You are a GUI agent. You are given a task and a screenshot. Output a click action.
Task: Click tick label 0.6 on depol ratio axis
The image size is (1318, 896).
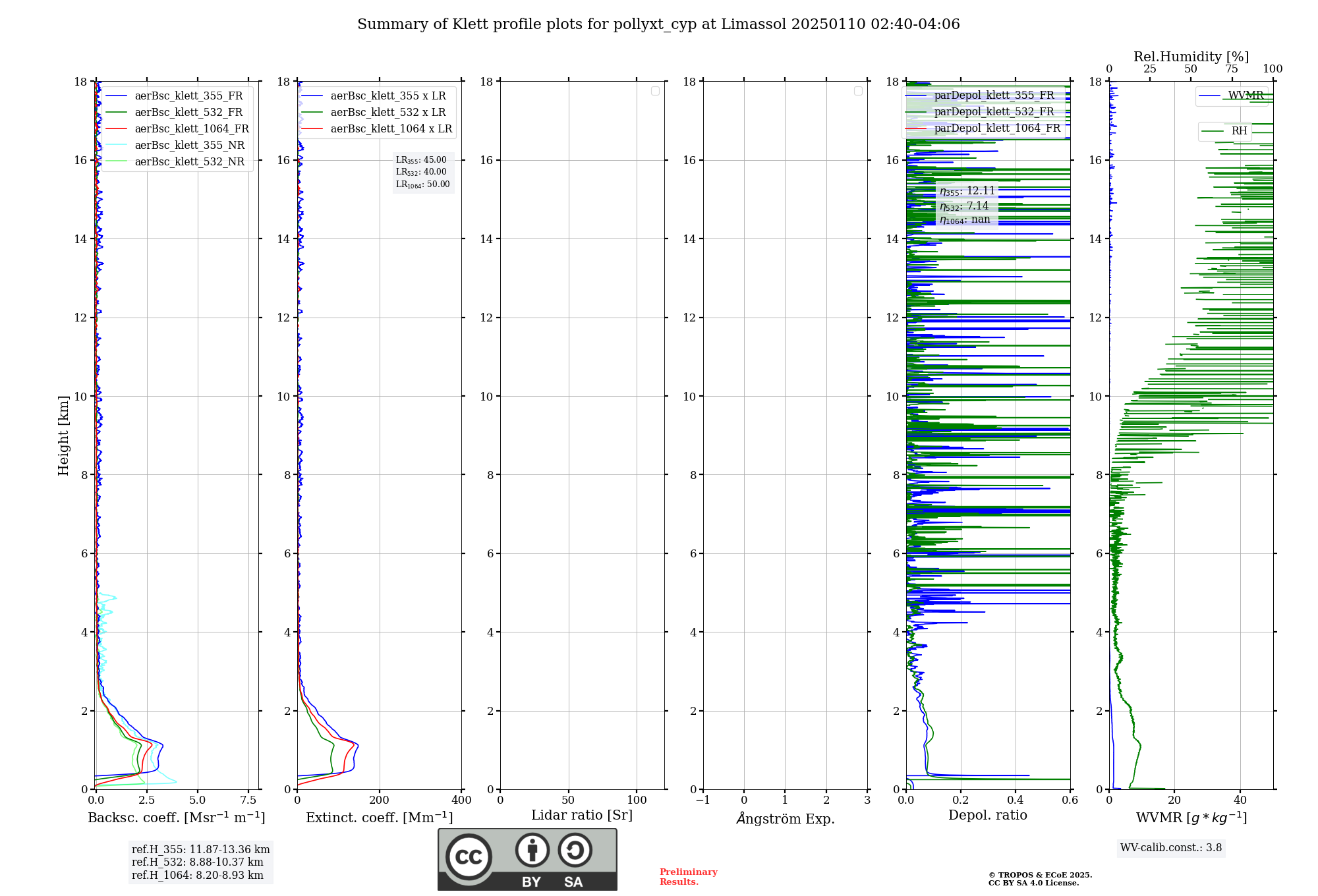coord(1070,800)
